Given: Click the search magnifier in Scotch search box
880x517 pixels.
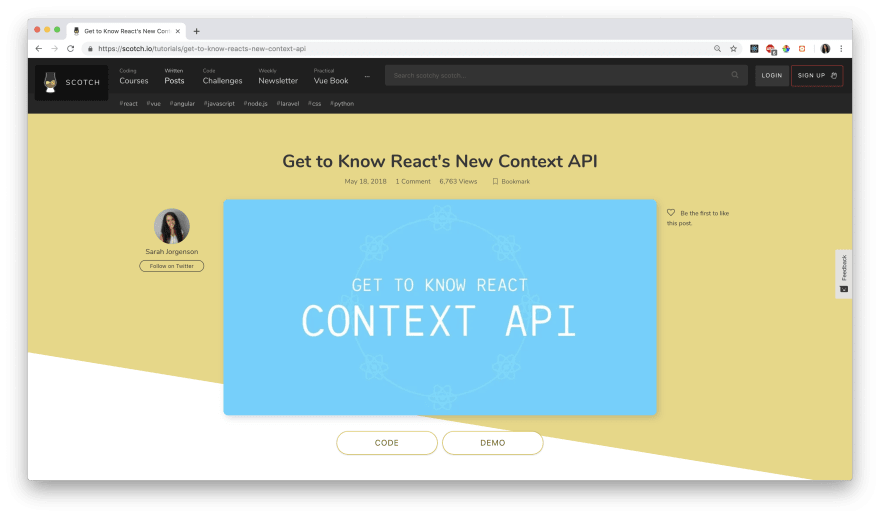Looking at the screenshot, I should pyautogui.click(x=735, y=75).
